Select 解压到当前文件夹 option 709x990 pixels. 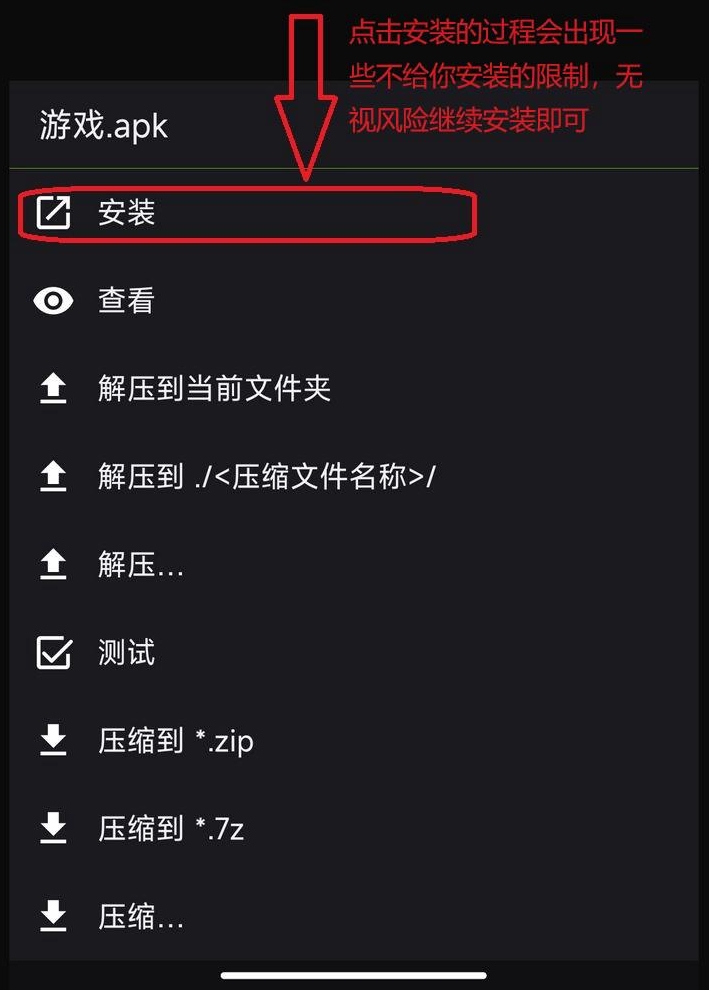(354, 388)
